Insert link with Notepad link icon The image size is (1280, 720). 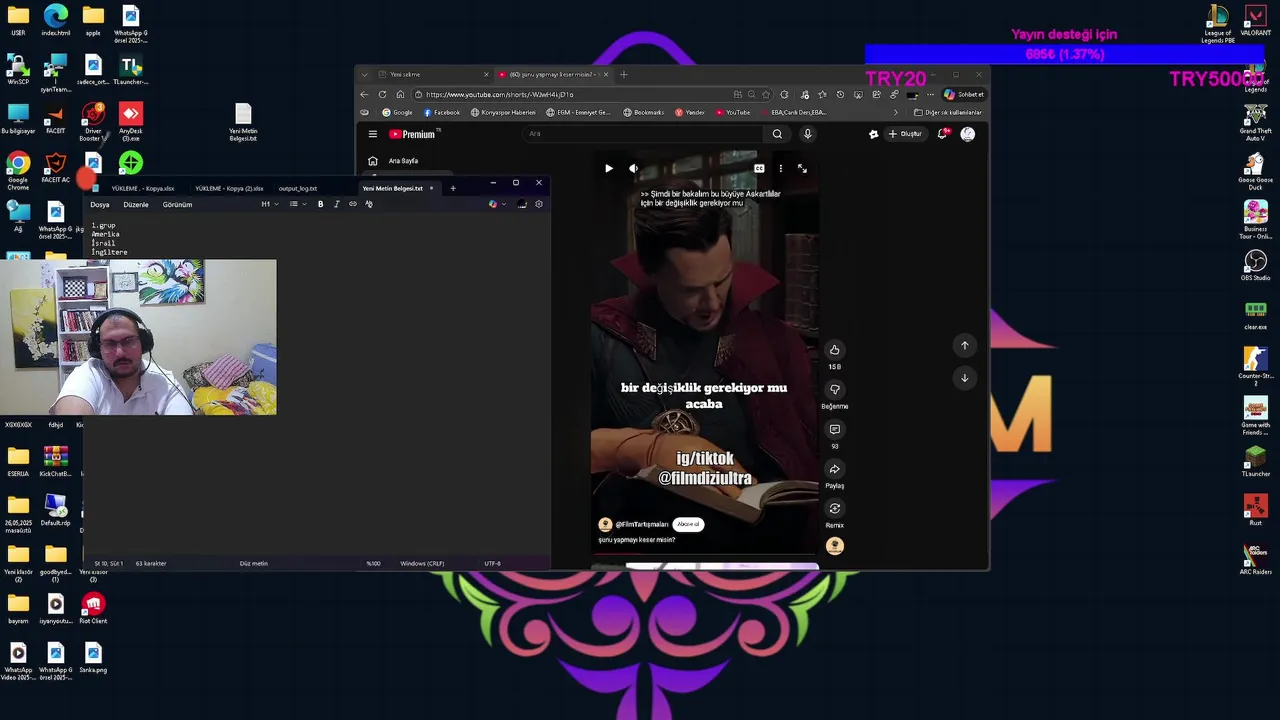[352, 205]
